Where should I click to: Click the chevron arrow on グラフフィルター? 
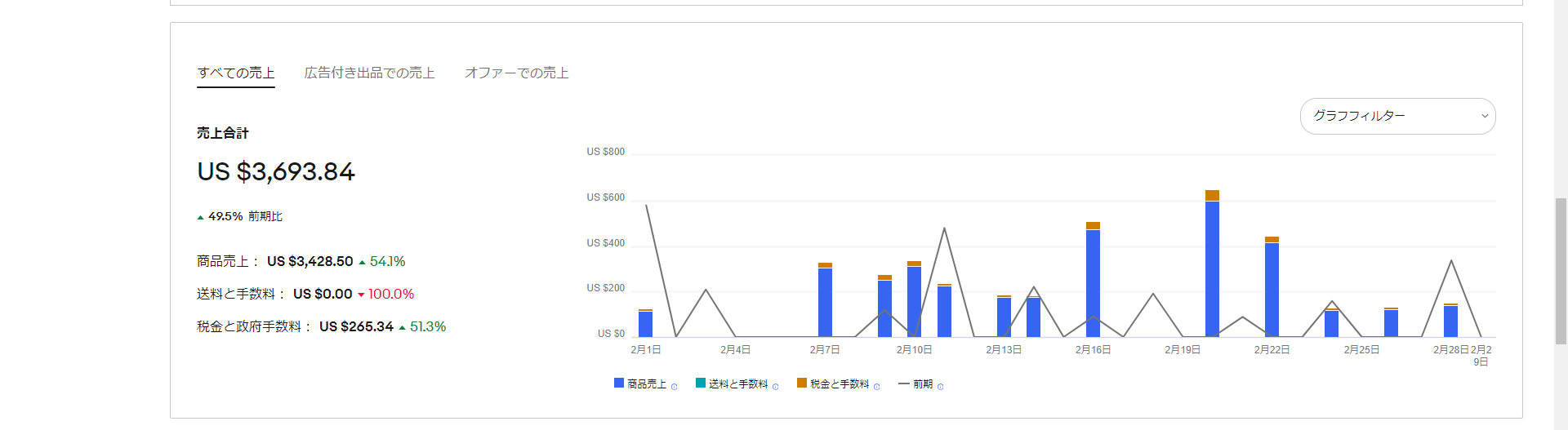[1484, 116]
